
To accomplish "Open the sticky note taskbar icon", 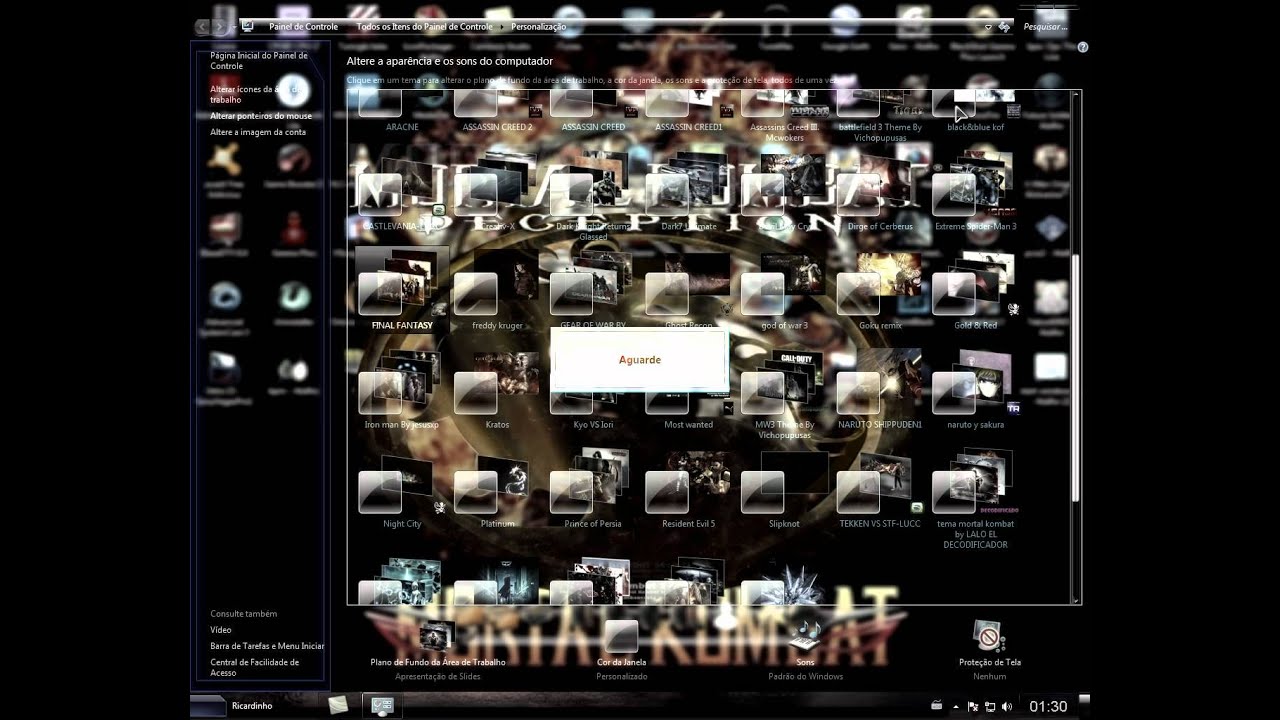I will (x=338, y=705).
